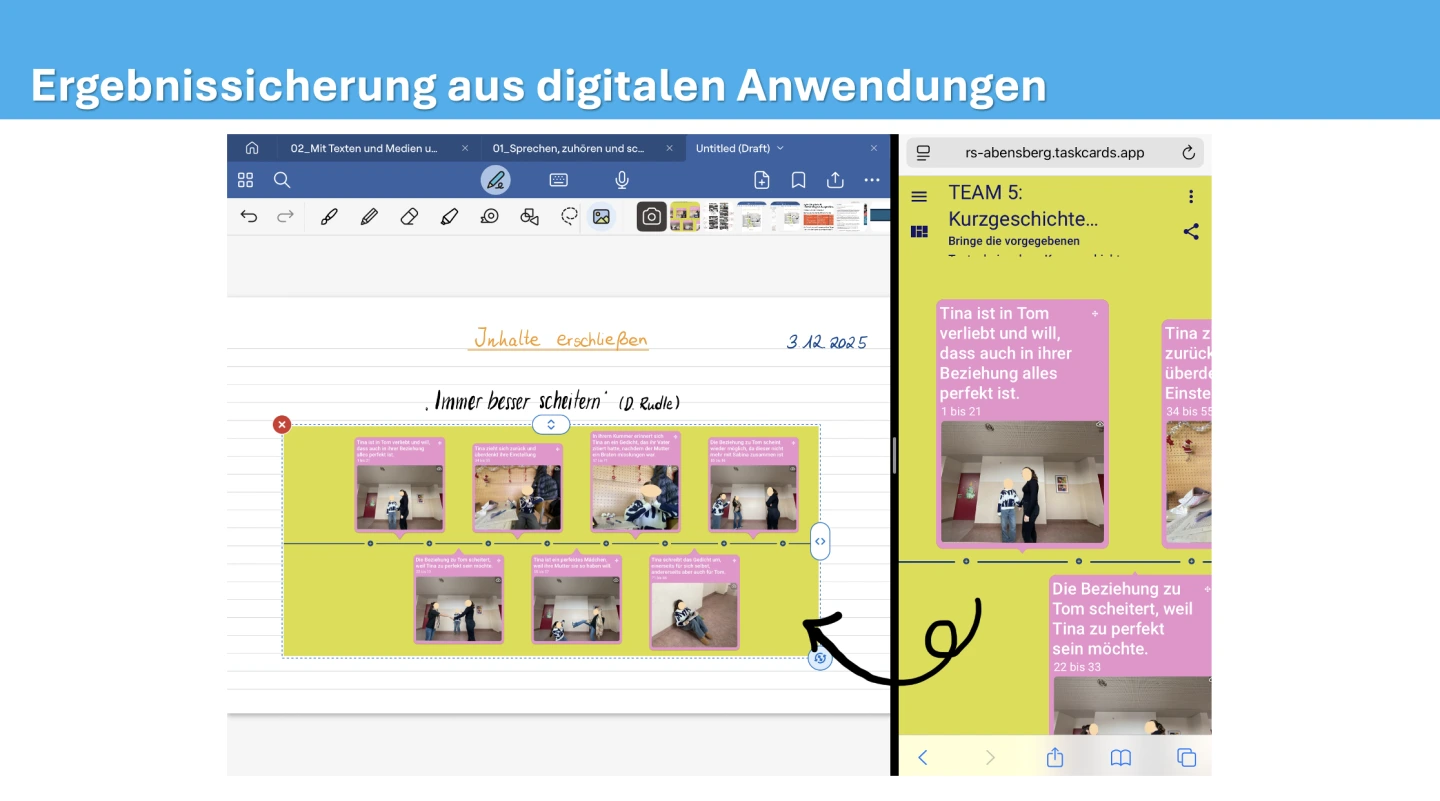Activate the lasso selection tool

click(x=569, y=217)
